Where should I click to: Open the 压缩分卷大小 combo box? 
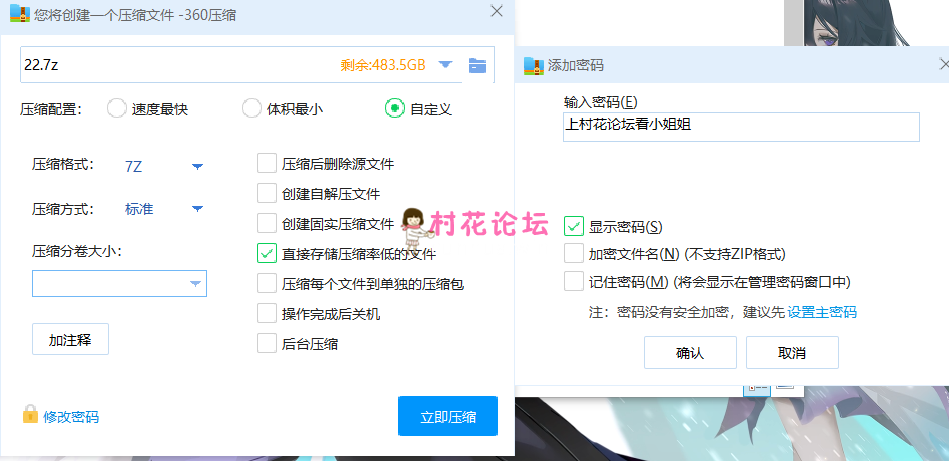[119, 283]
